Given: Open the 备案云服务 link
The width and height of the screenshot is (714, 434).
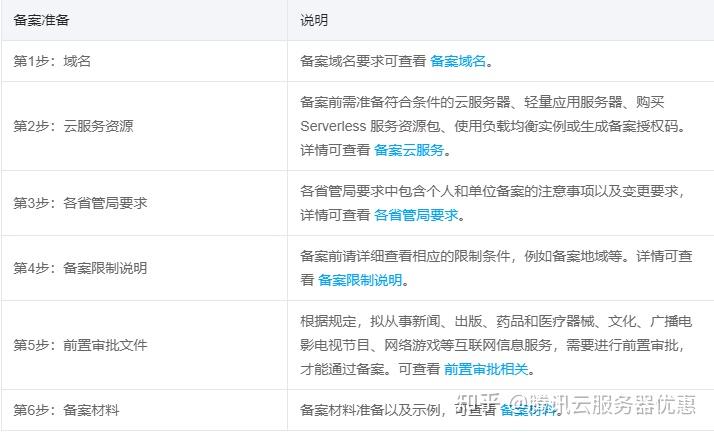Looking at the screenshot, I should (x=409, y=150).
